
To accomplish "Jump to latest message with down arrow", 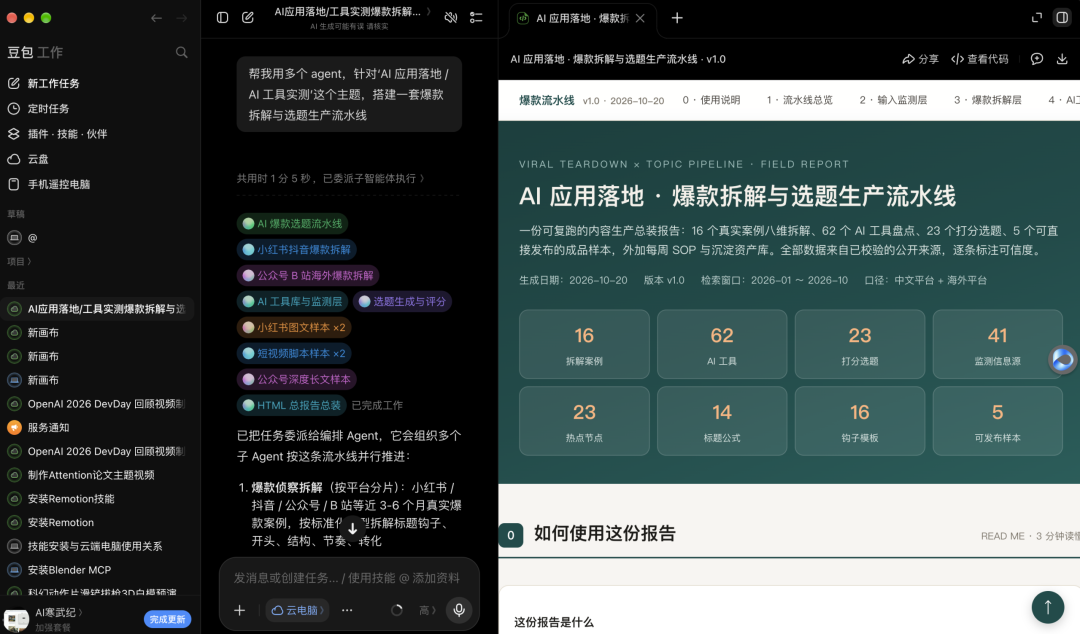I will pyautogui.click(x=352, y=529).
